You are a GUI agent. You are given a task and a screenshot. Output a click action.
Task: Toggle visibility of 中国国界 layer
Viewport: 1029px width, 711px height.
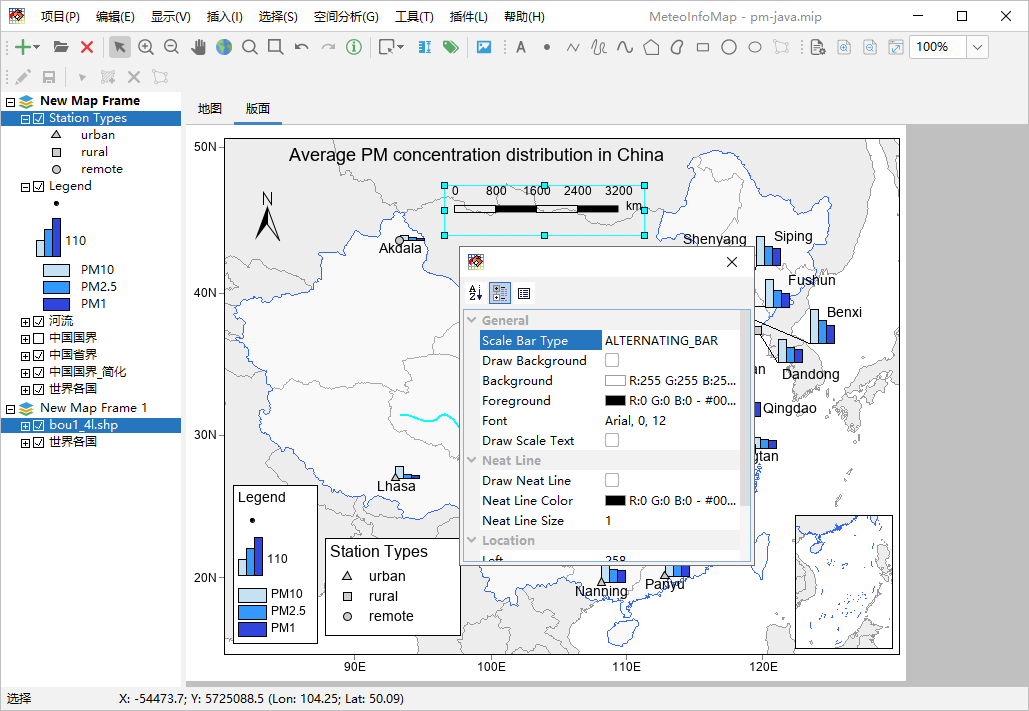[39, 338]
